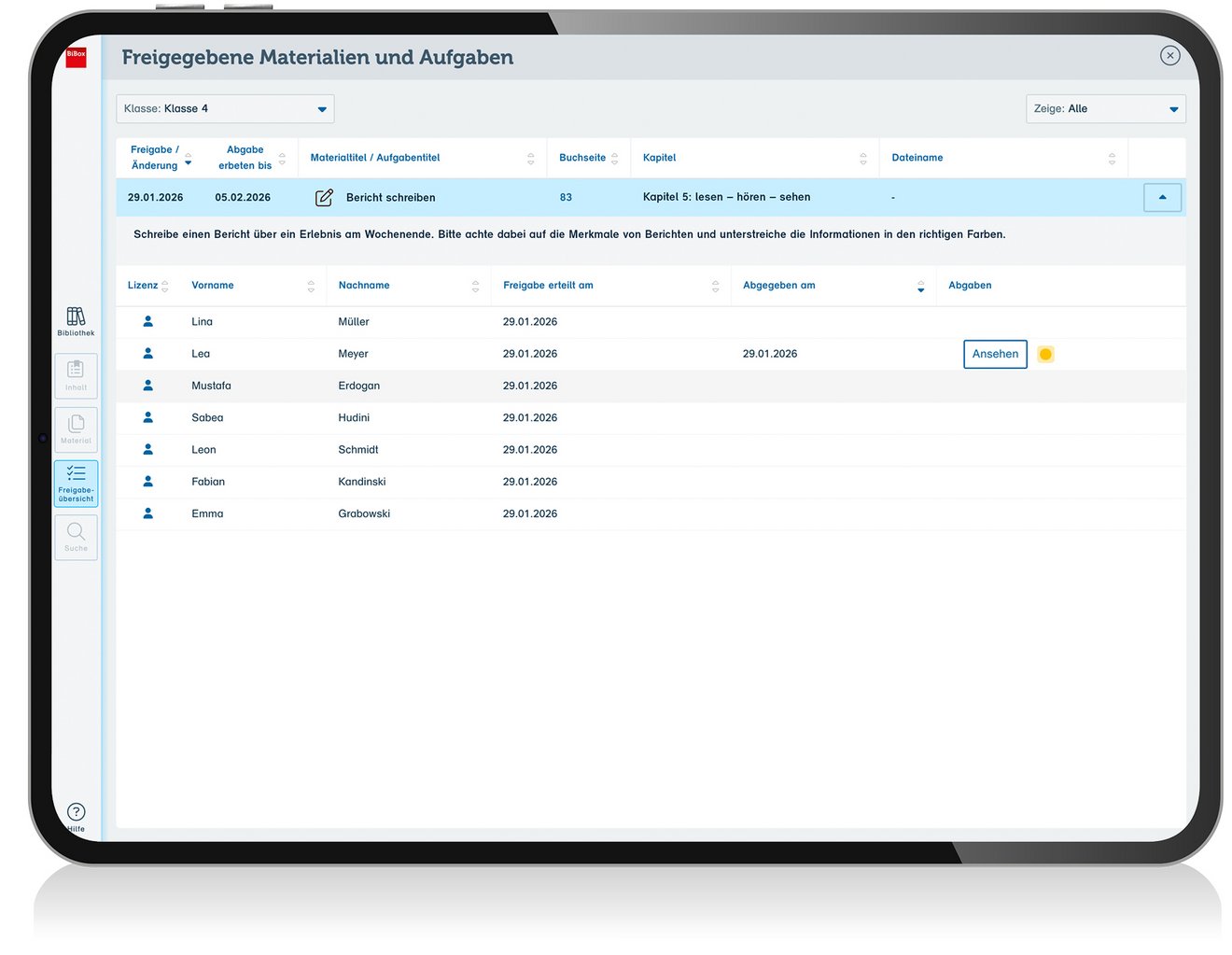Click the license icon for Emma Grabowski

[x=147, y=513]
